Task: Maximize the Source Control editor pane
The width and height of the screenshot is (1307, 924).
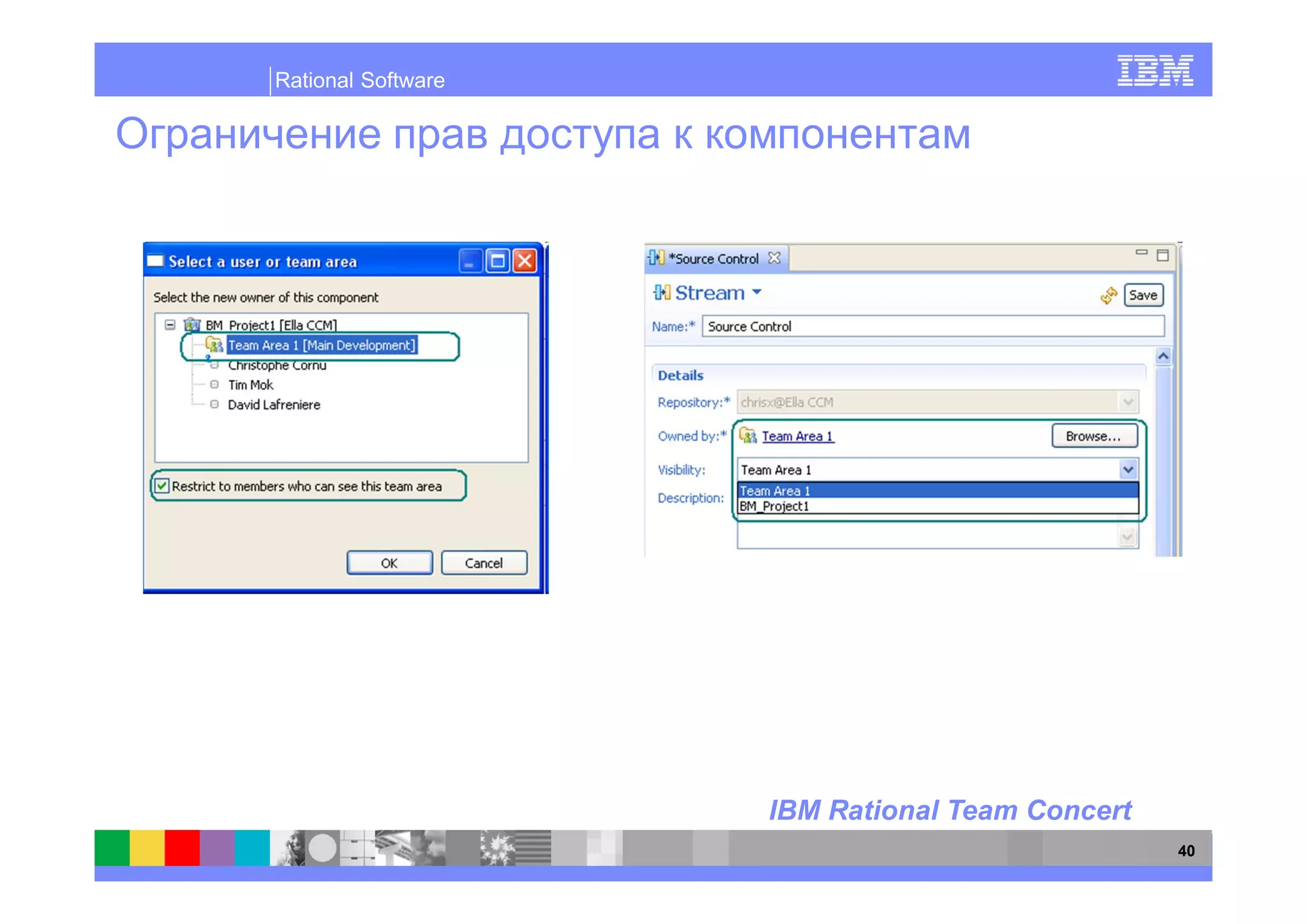Action: coord(1163,255)
